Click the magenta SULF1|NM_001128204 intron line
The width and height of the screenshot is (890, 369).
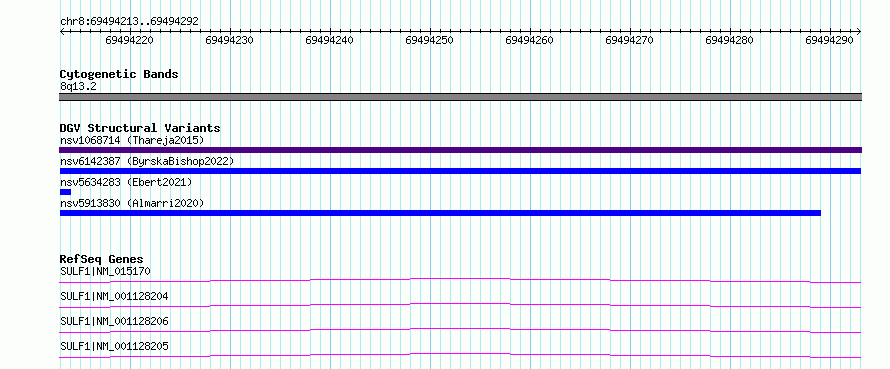(x=460, y=305)
